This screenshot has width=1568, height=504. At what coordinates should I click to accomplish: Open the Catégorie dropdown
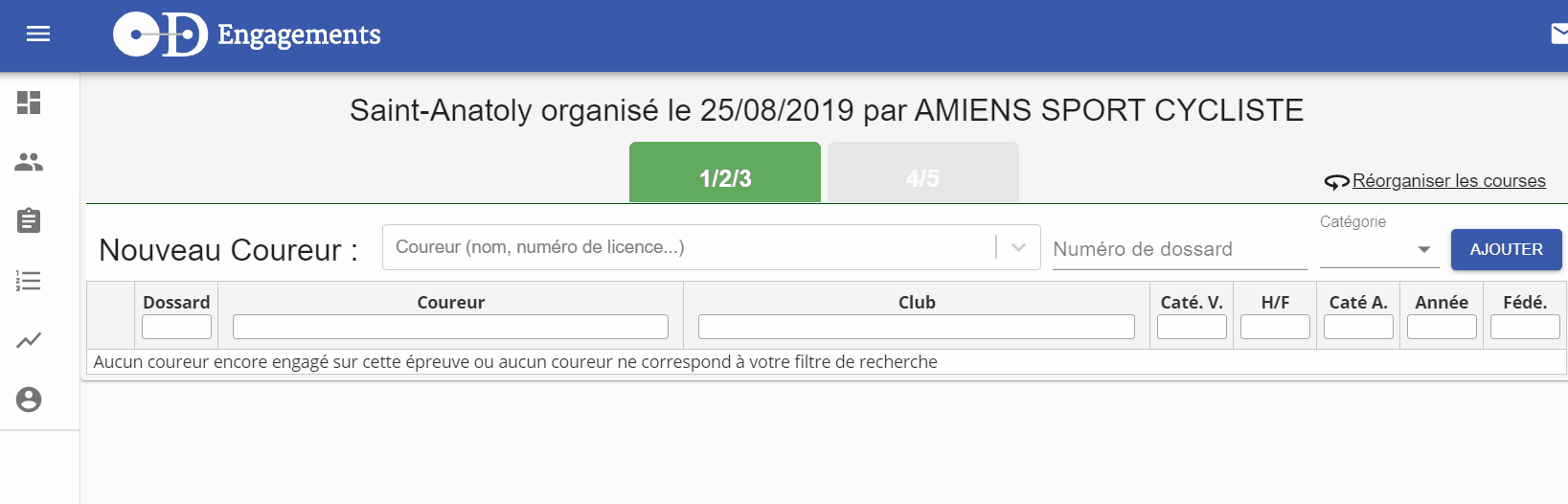pyautogui.click(x=1379, y=249)
